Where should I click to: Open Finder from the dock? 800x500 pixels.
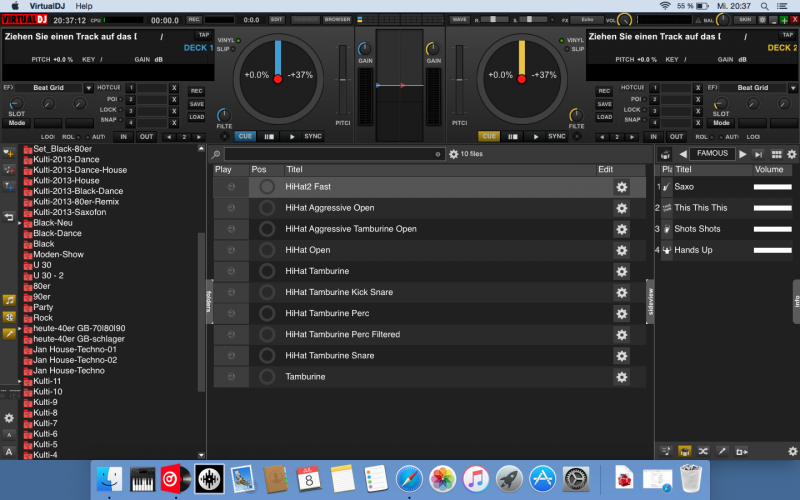pos(109,478)
